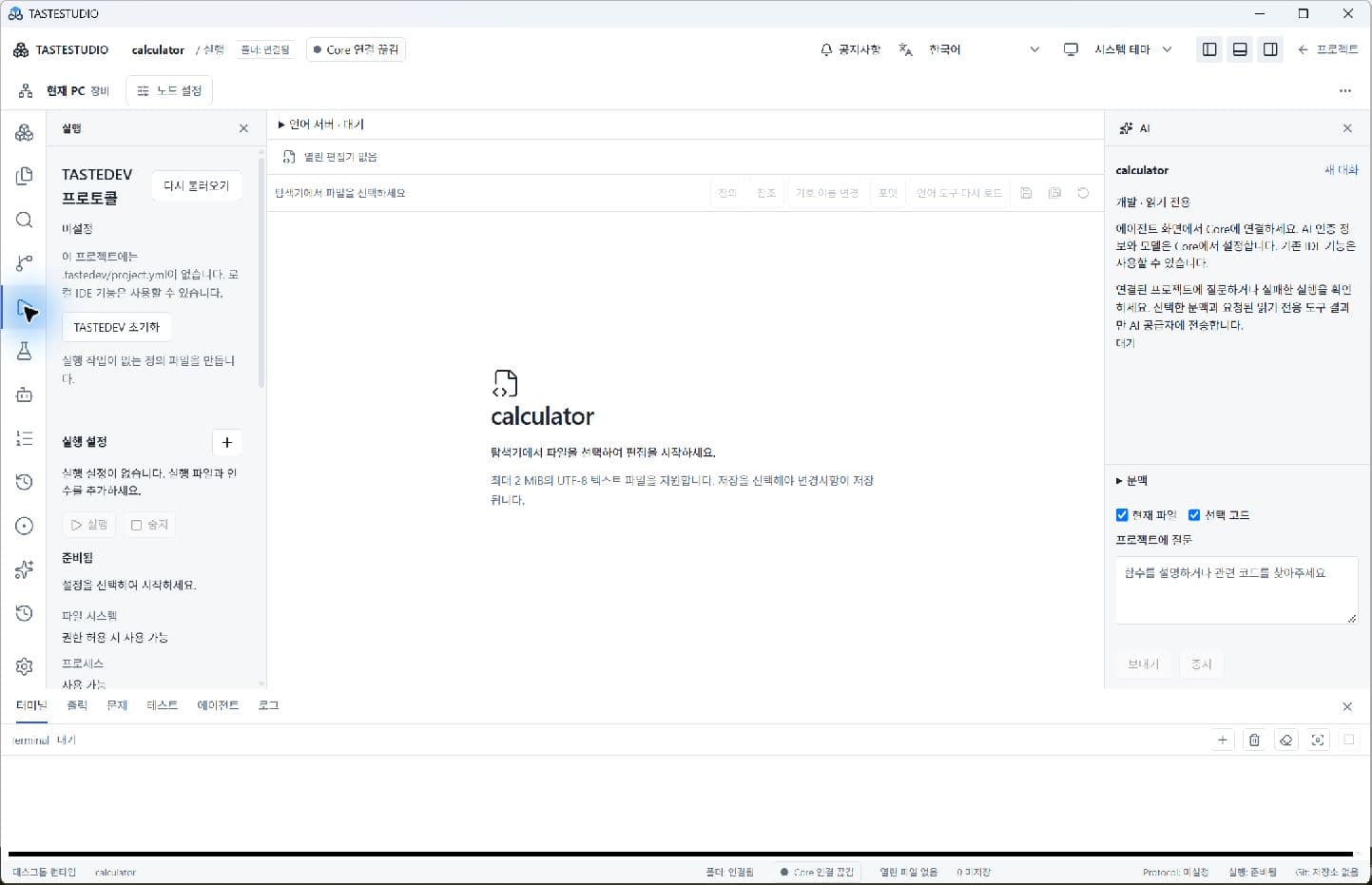Viewport: 1372px width, 885px height.
Task: Click the notifications bell 공지사항
Action: click(850, 49)
